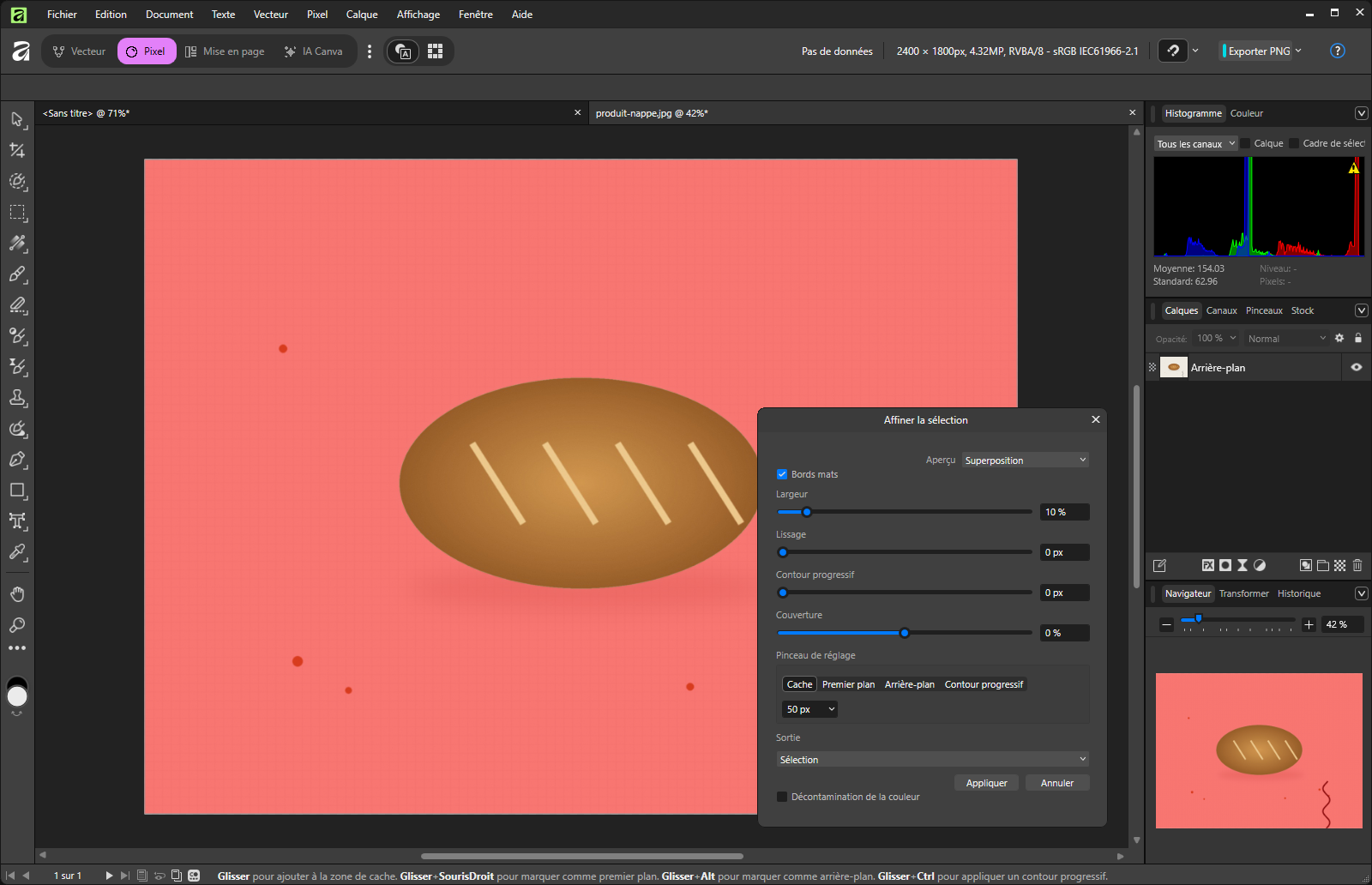Click the delete layer trash icon
The image size is (1372, 885).
pos(1357,565)
